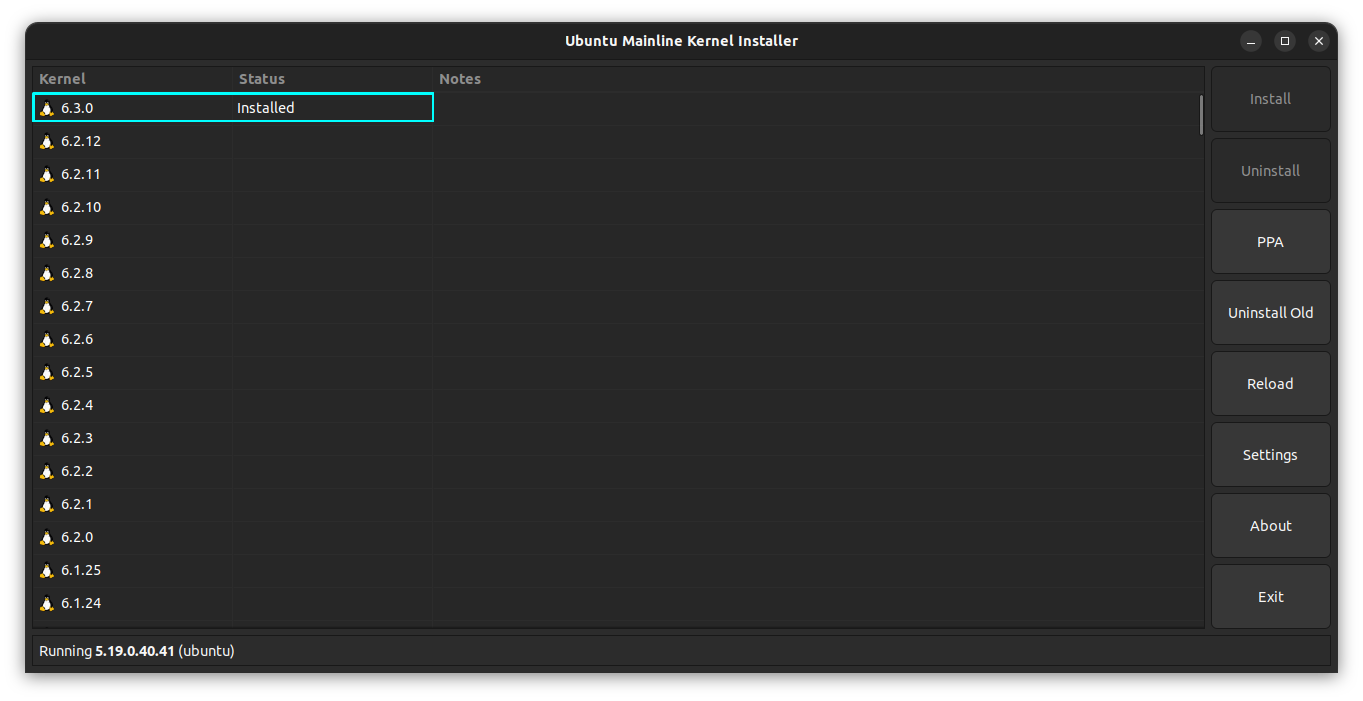Viewport: 1363px width, 701px height.
Task: Click the penguin icon beside kernel 6.2.3
Action: pyautogui.click(x=46, y=438)
